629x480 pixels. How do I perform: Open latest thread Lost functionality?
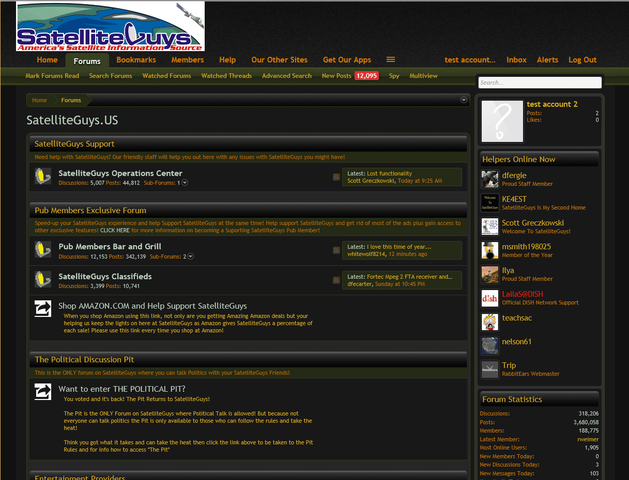click(389, 174)
